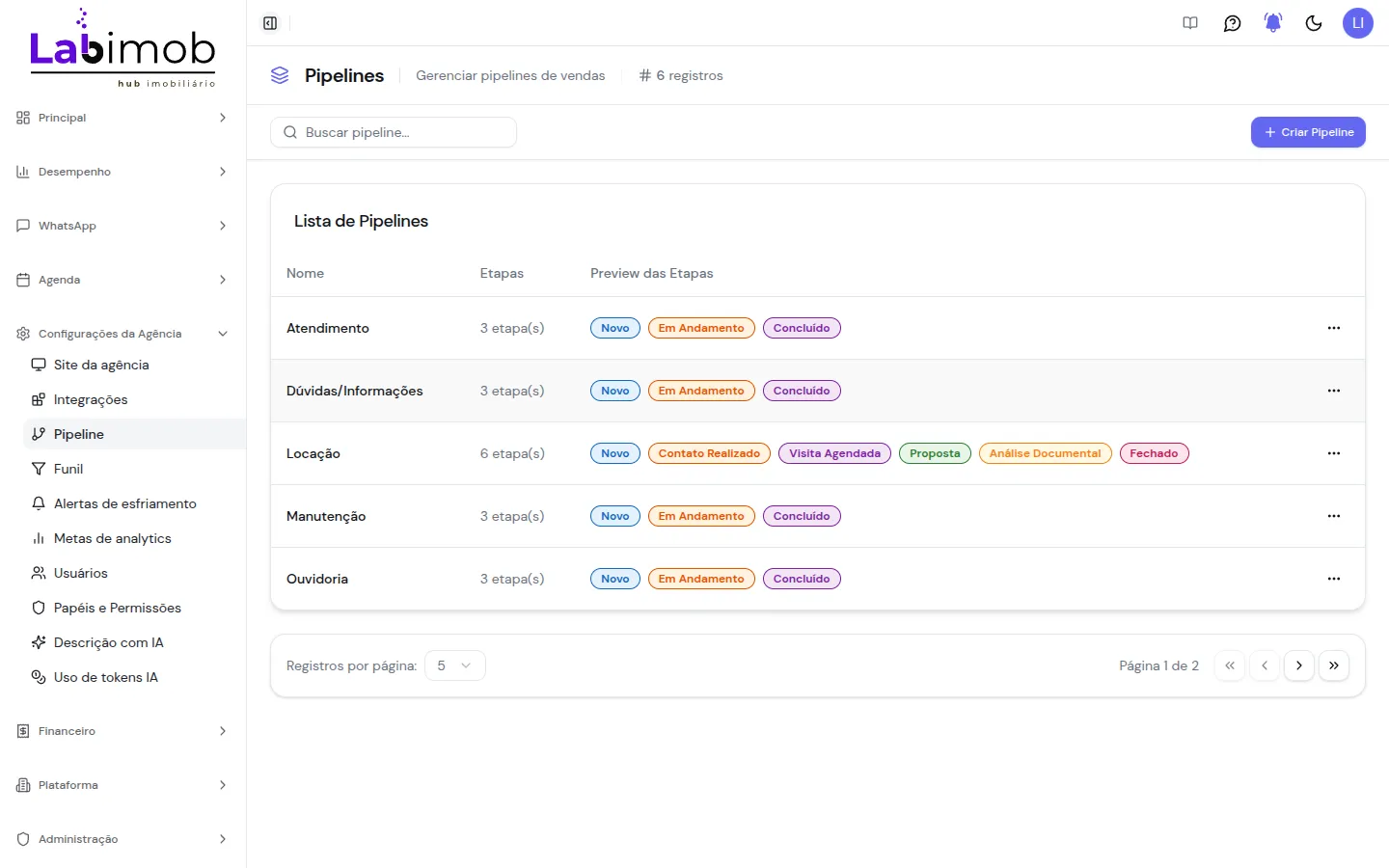
Task: Expand the WhatsApp section chevron
Action: tap(223, 226)
